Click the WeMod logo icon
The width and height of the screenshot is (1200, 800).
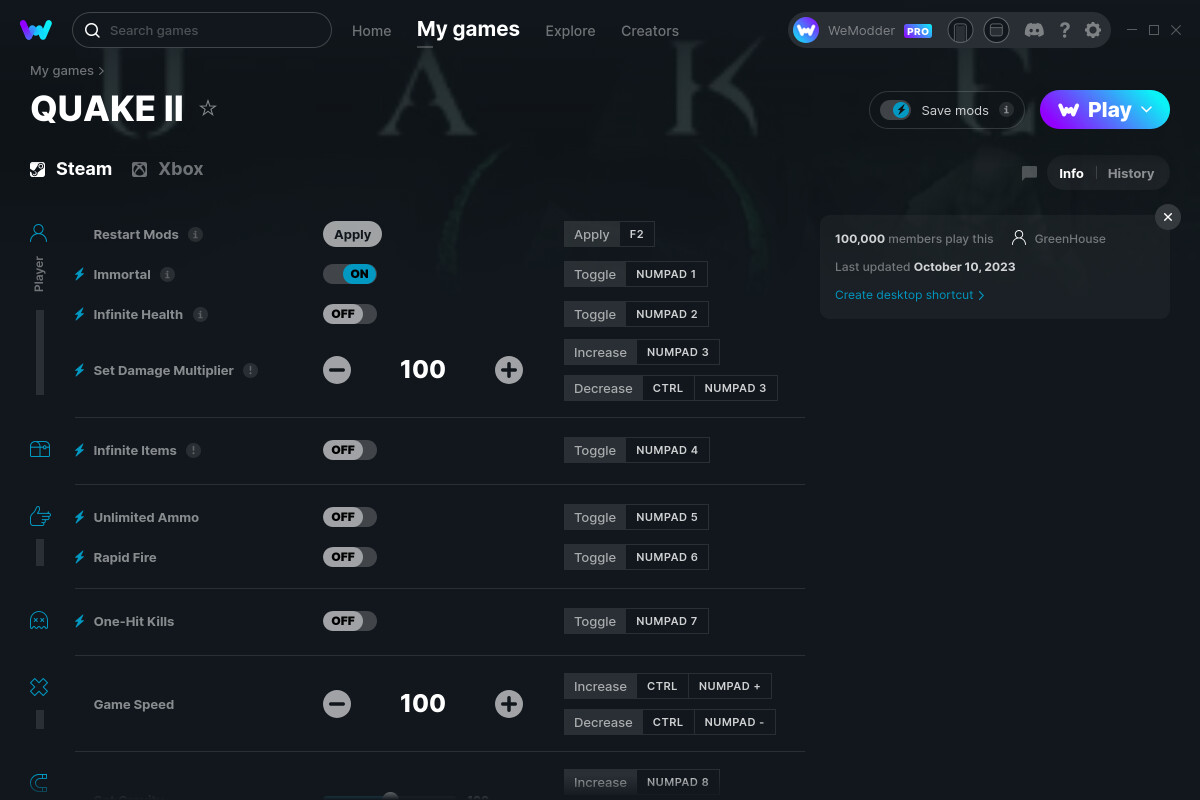point(36,30)
